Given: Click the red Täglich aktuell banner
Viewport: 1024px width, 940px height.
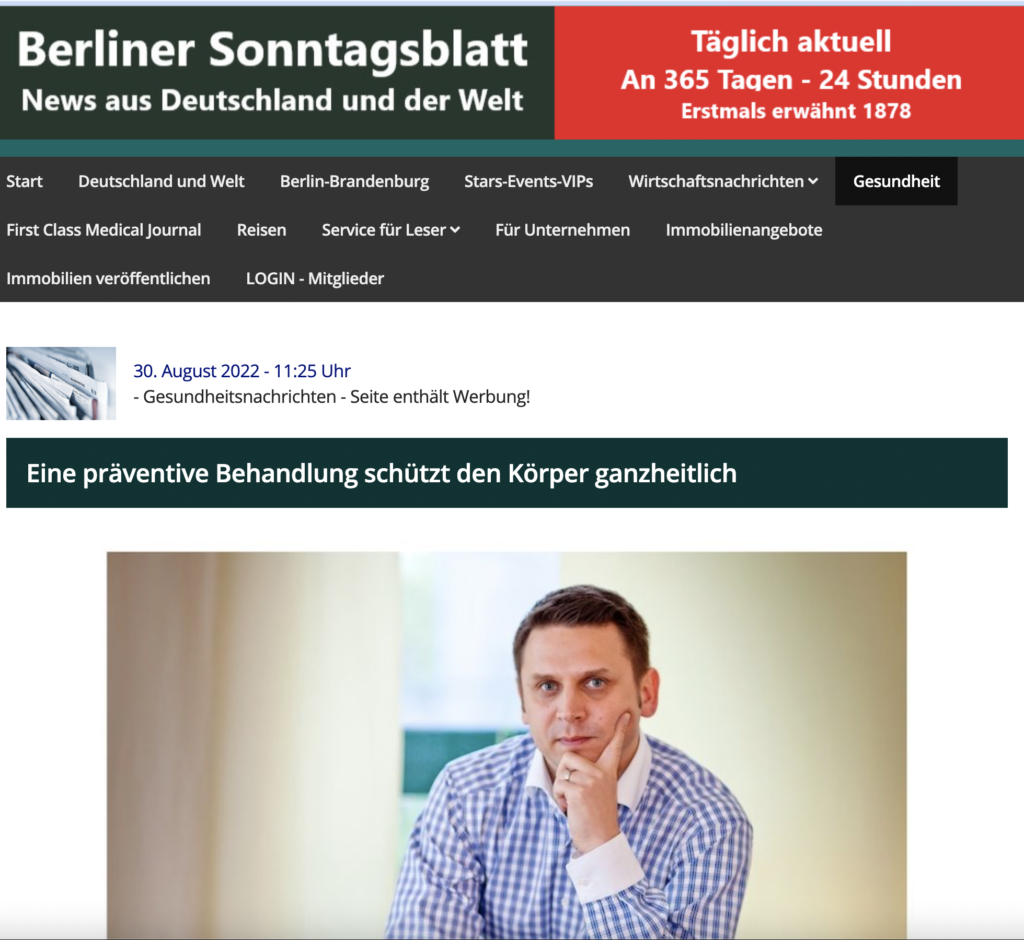Looking at the screenshot, I should pos(789,73).
